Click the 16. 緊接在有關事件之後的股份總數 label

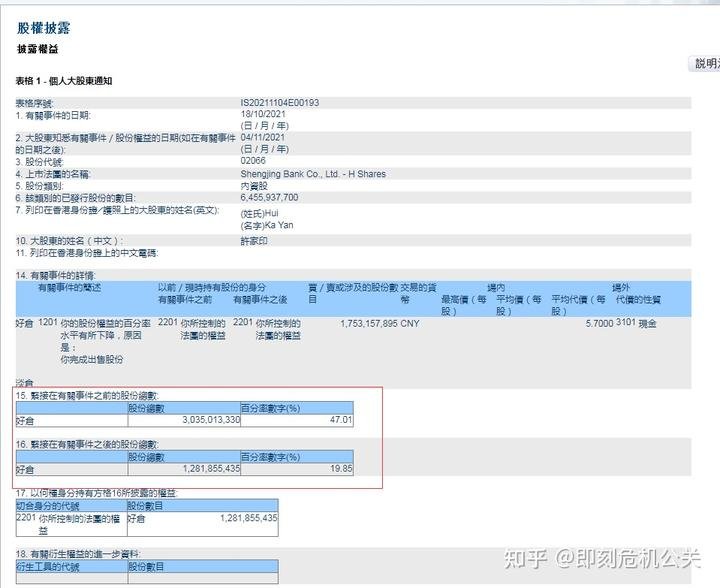tap(87, 444)
